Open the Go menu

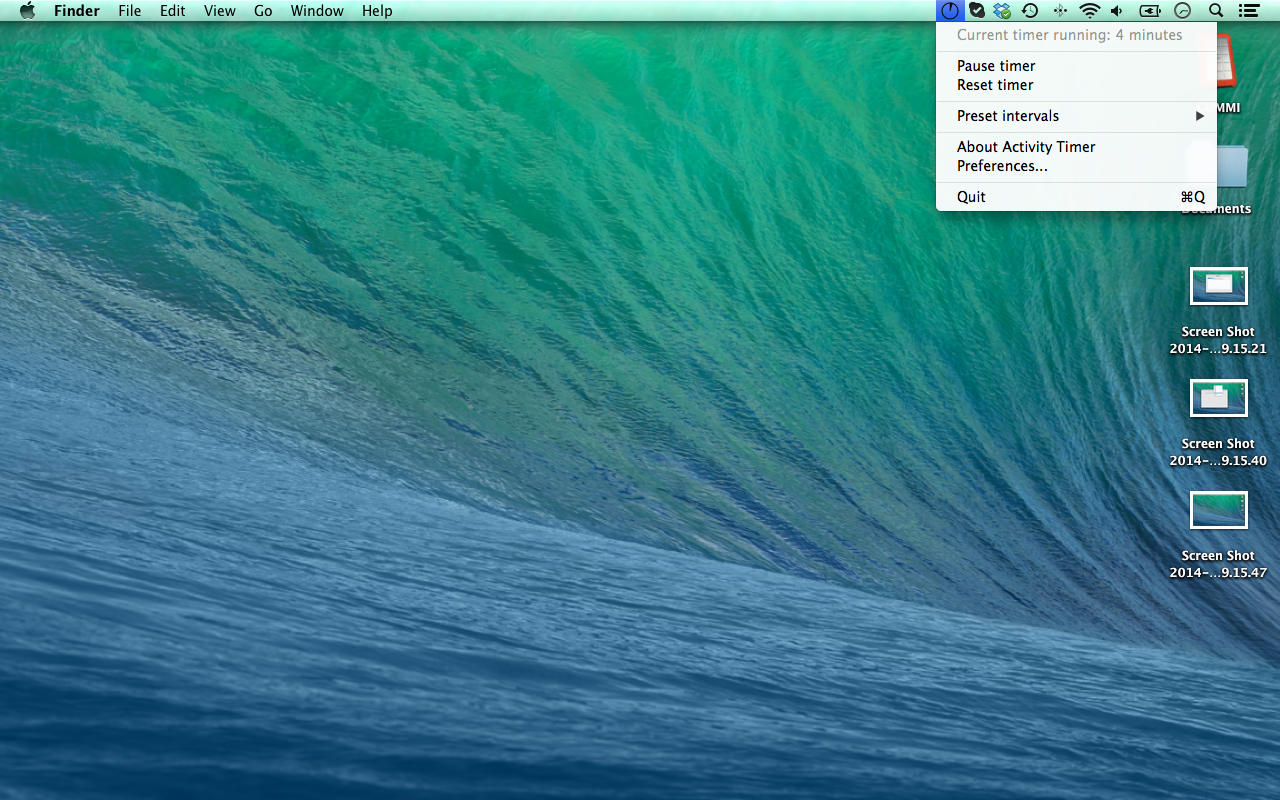(x=263, y=11)
